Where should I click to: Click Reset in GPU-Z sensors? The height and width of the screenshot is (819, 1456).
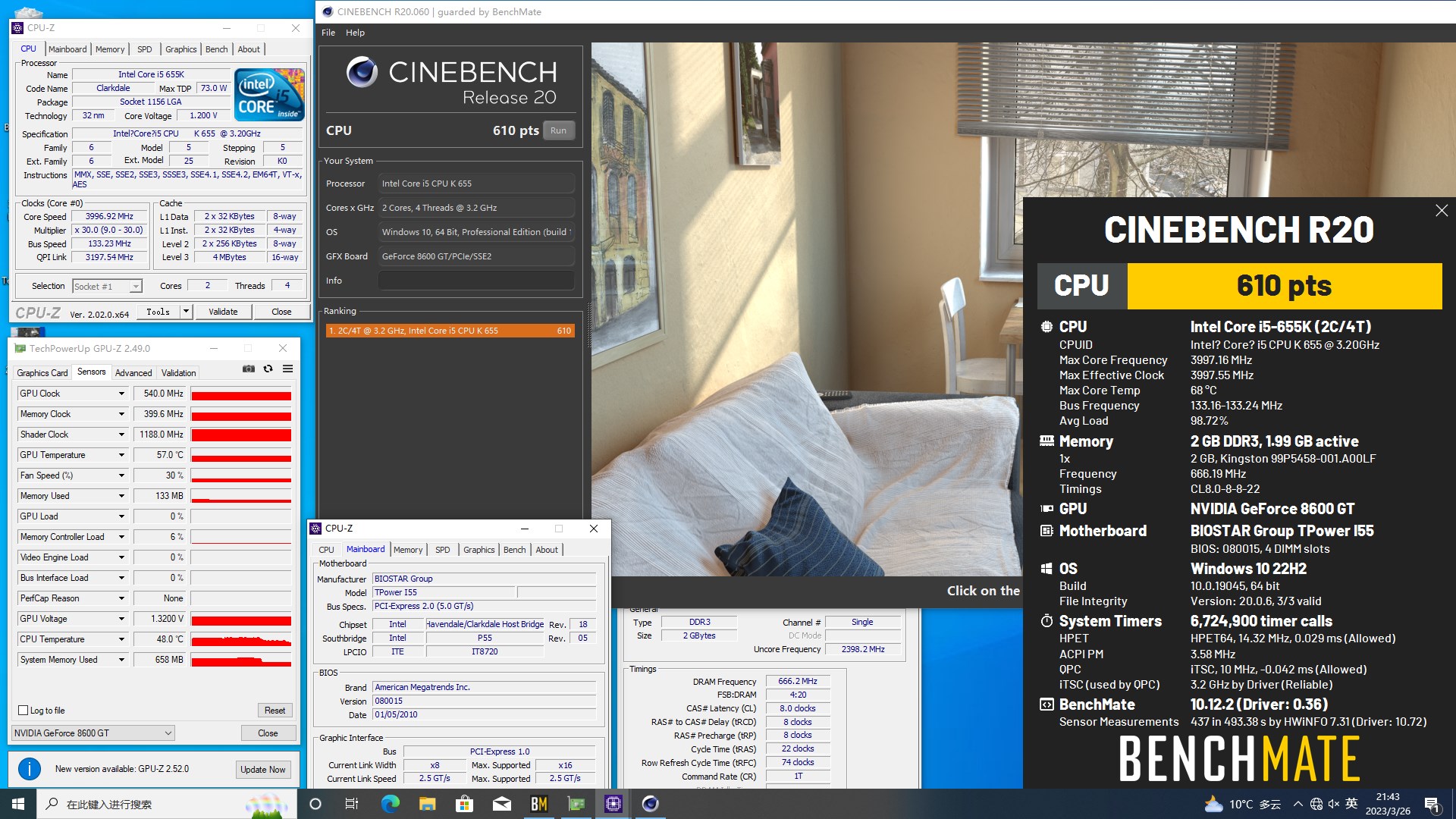[x=275, y=711]
